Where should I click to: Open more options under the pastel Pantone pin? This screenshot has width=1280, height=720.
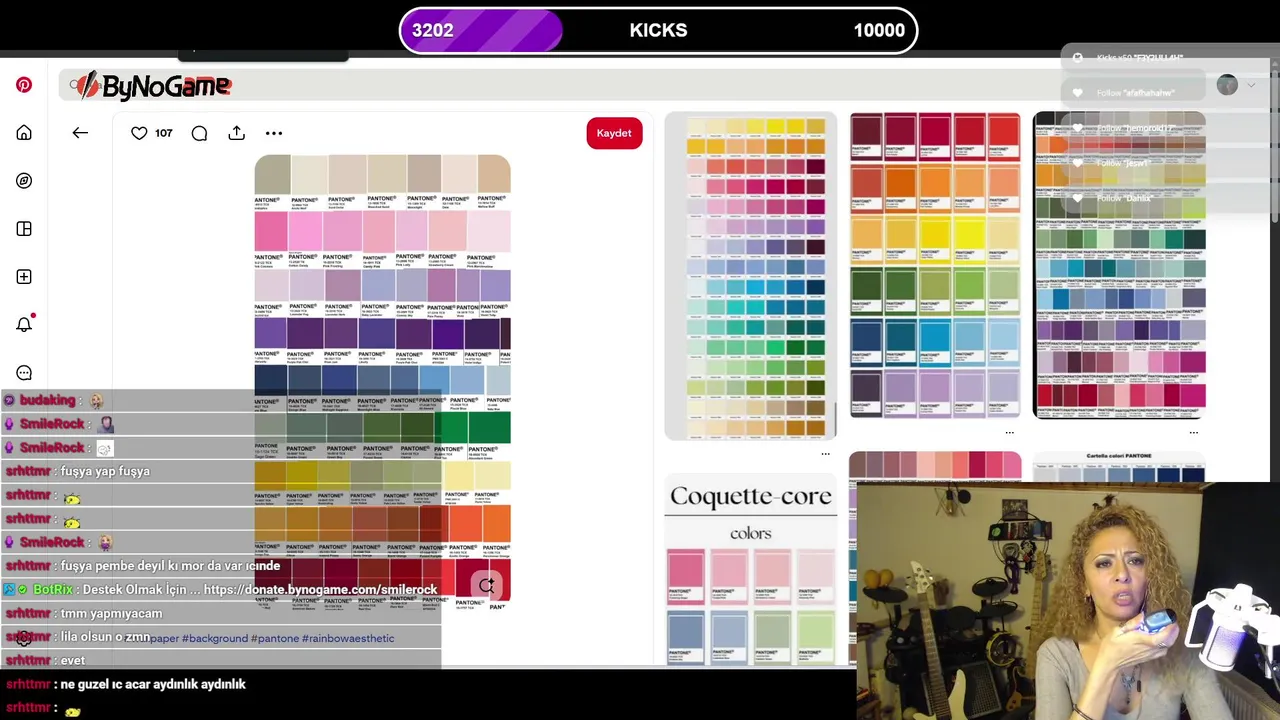[x=825, y=454]
